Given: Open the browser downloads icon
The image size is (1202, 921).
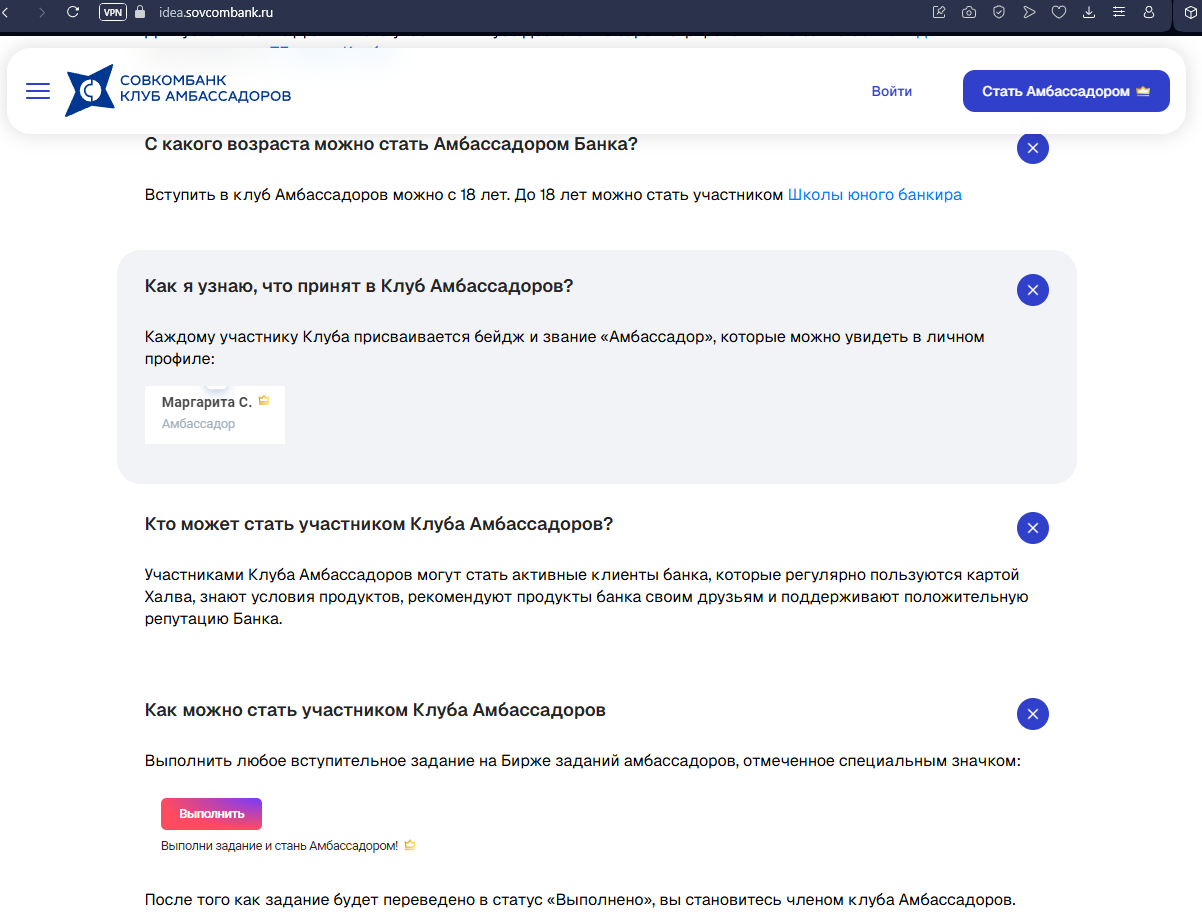Looking at the screenshot, I should pyautogui.click(x=1089, y=12).
